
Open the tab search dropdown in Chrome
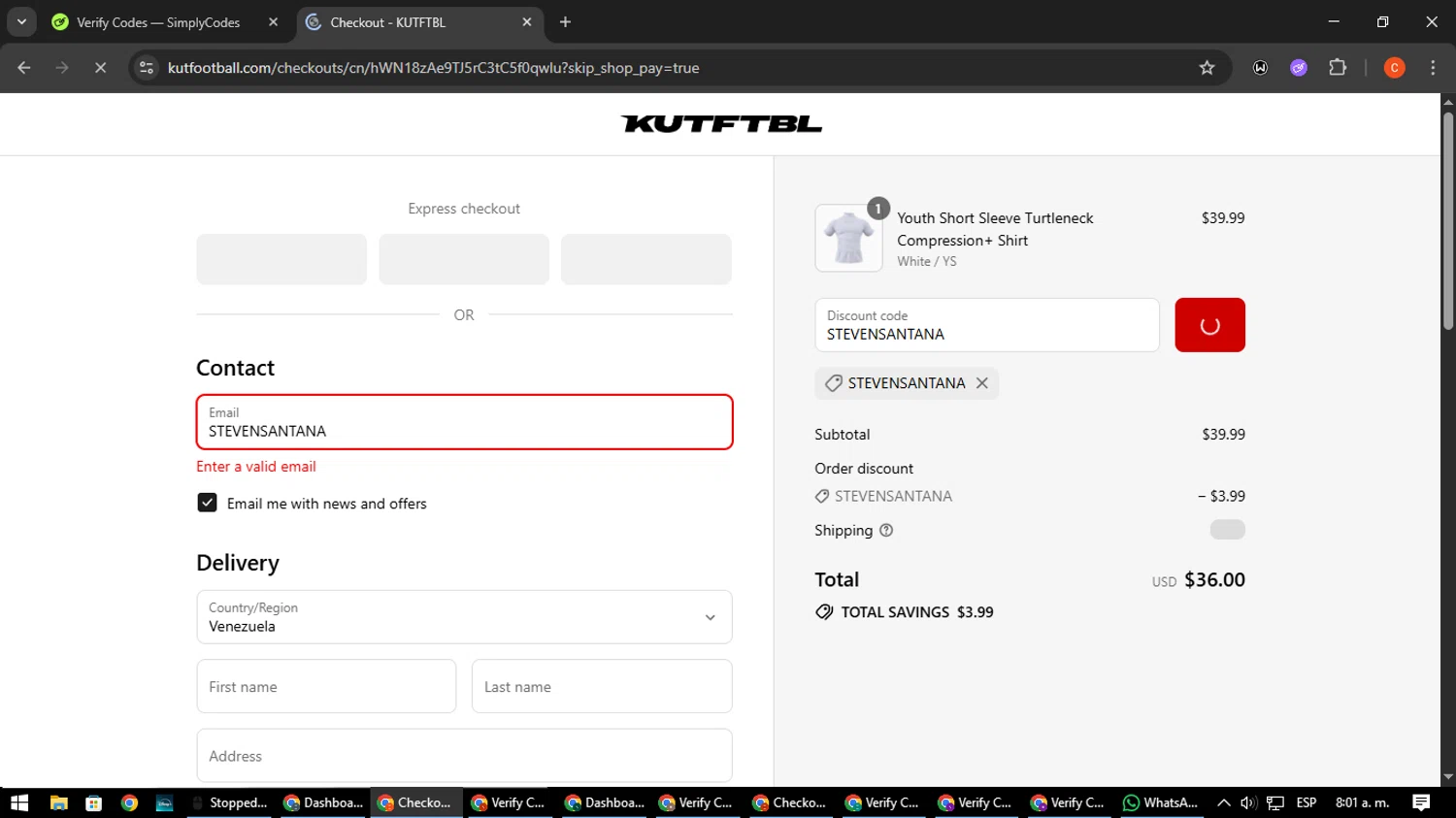pyautogui.click(x=21, y=21)
